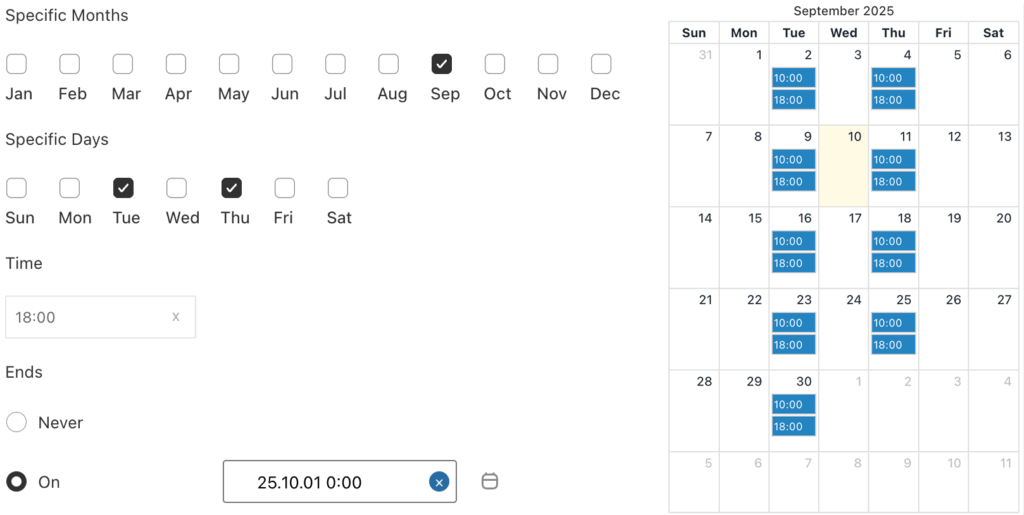The image size is (1024, 515).
Task: Tick the Jan month checkbox
Action: [x=16, y=64]
